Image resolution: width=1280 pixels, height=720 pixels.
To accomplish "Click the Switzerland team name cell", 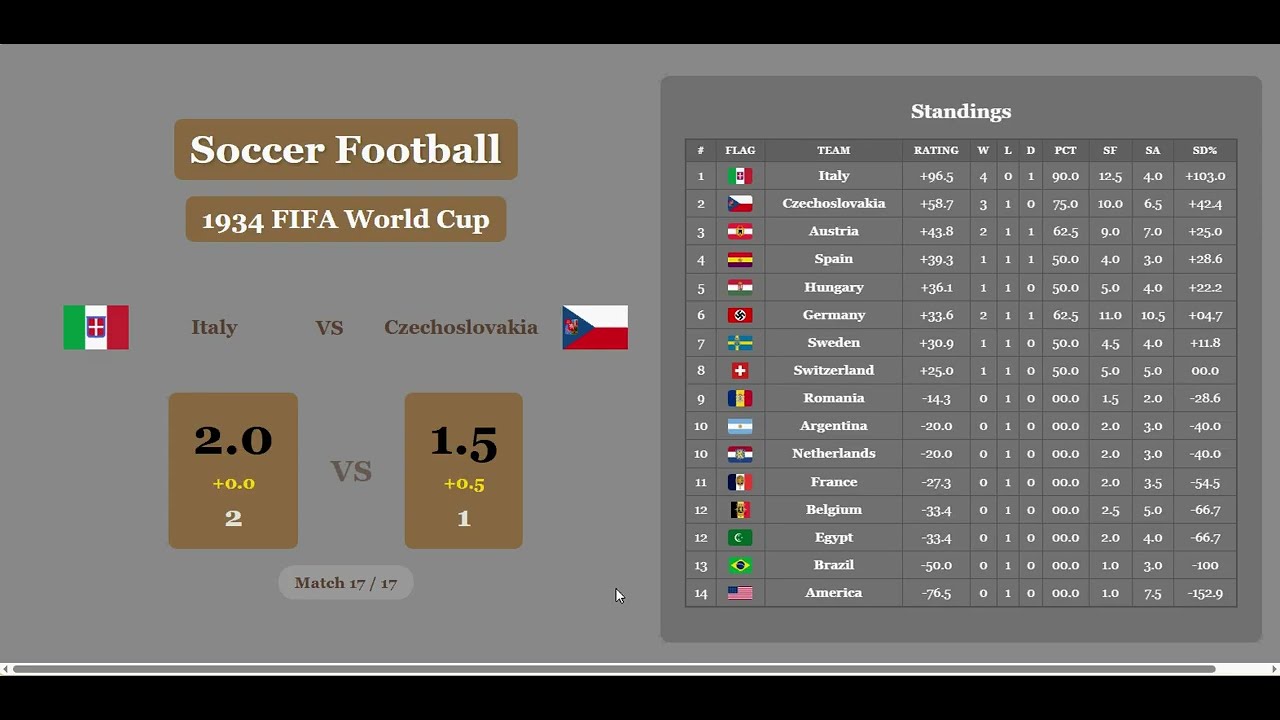I will tap(833, 370).
